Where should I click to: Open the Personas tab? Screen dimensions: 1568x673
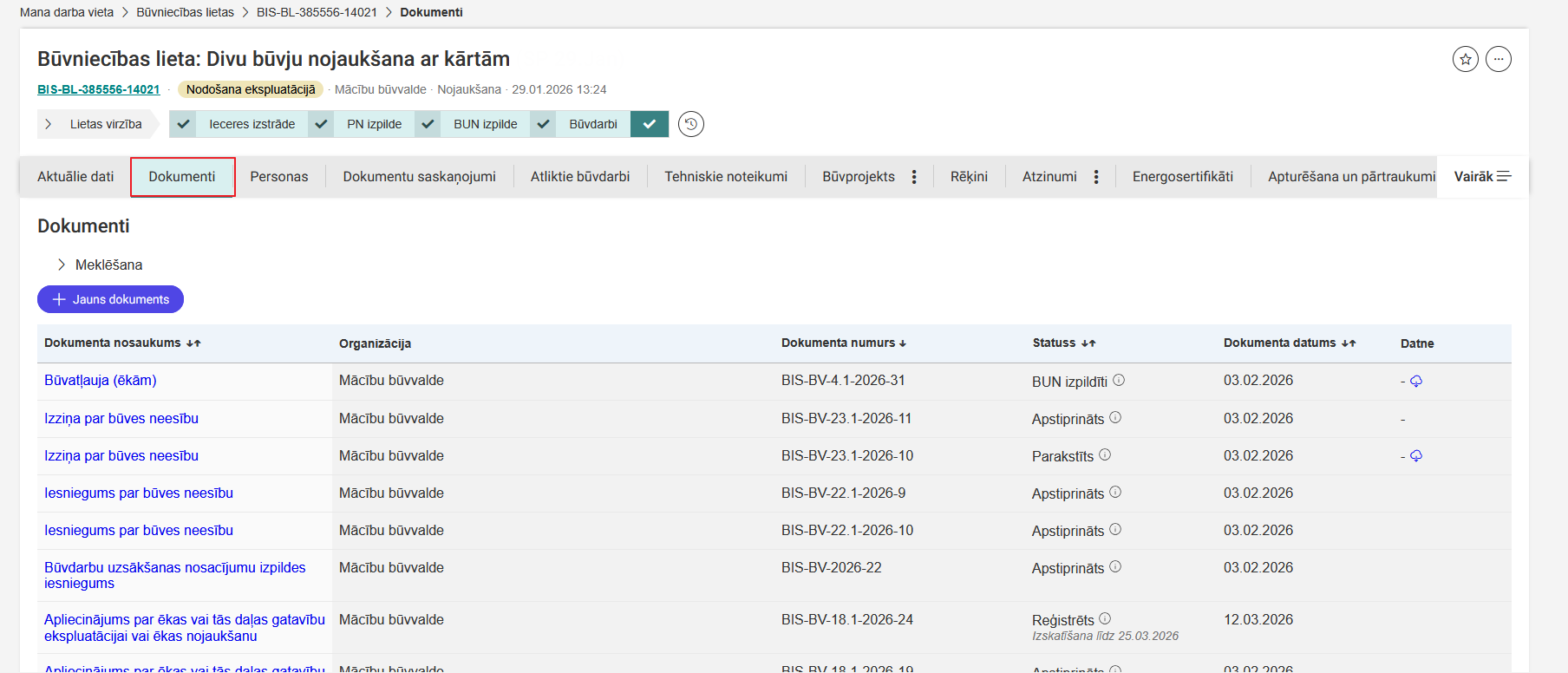coord(279,177)
